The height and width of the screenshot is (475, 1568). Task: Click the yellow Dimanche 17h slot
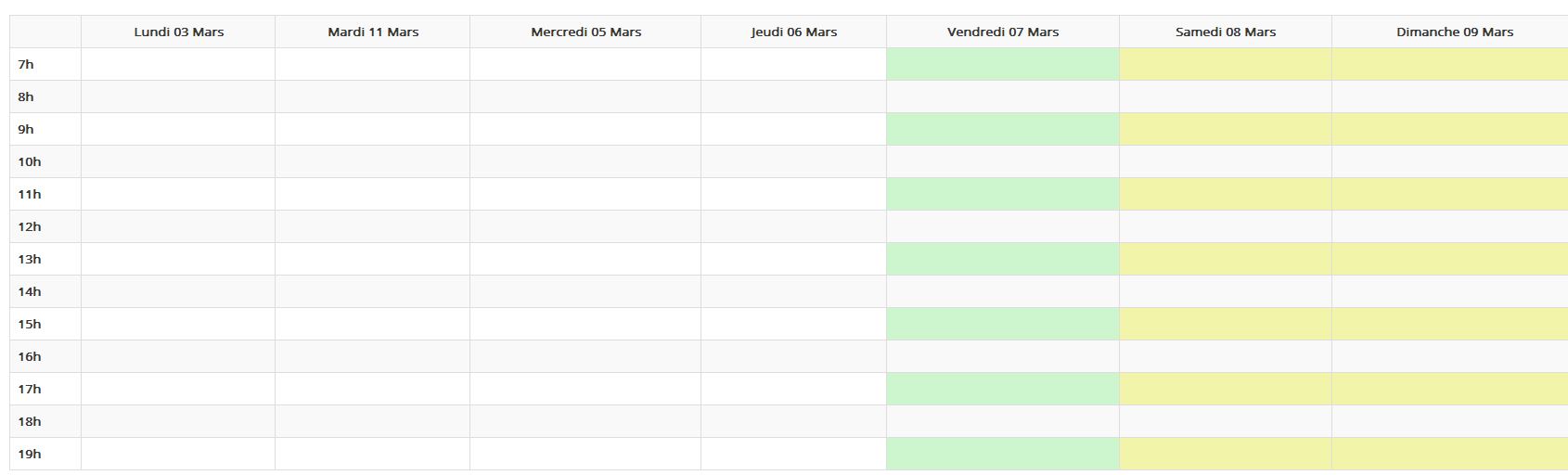pyautogui.click(x=1450, y=389)
